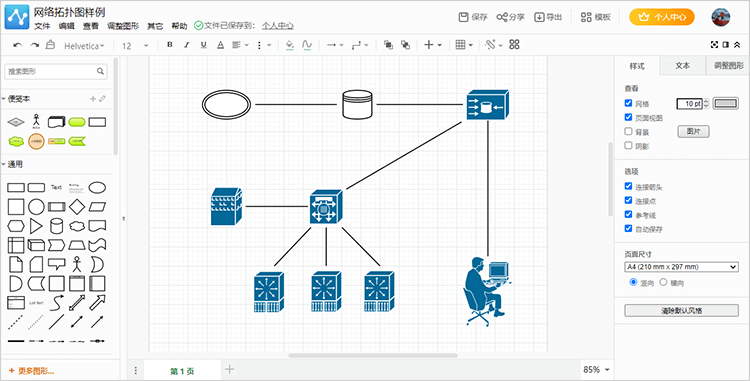Click the send to back icon
Viewport: 750px width, 381px height.
(405, 45)
